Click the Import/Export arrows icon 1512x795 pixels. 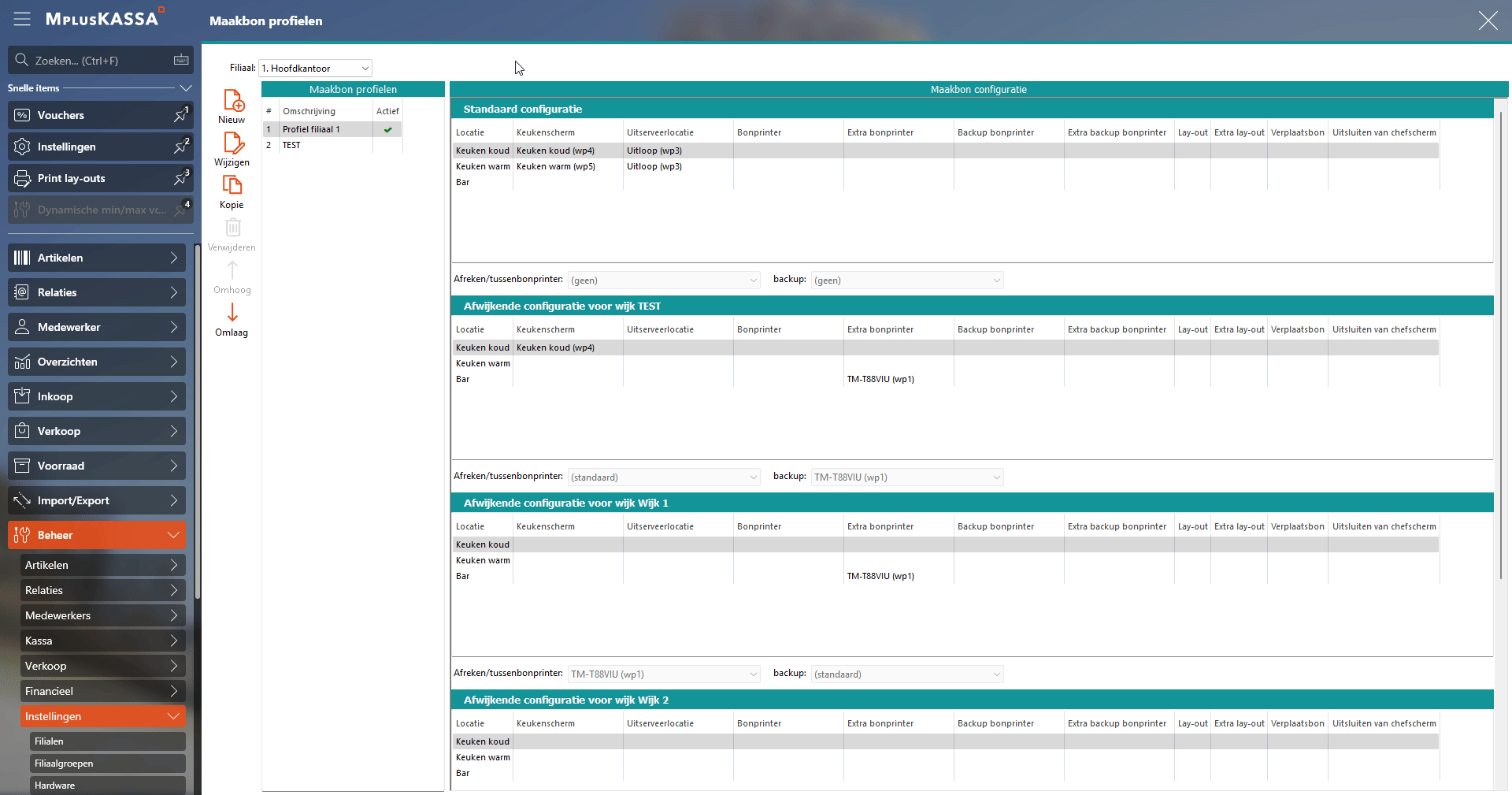[x=22, y=500]
